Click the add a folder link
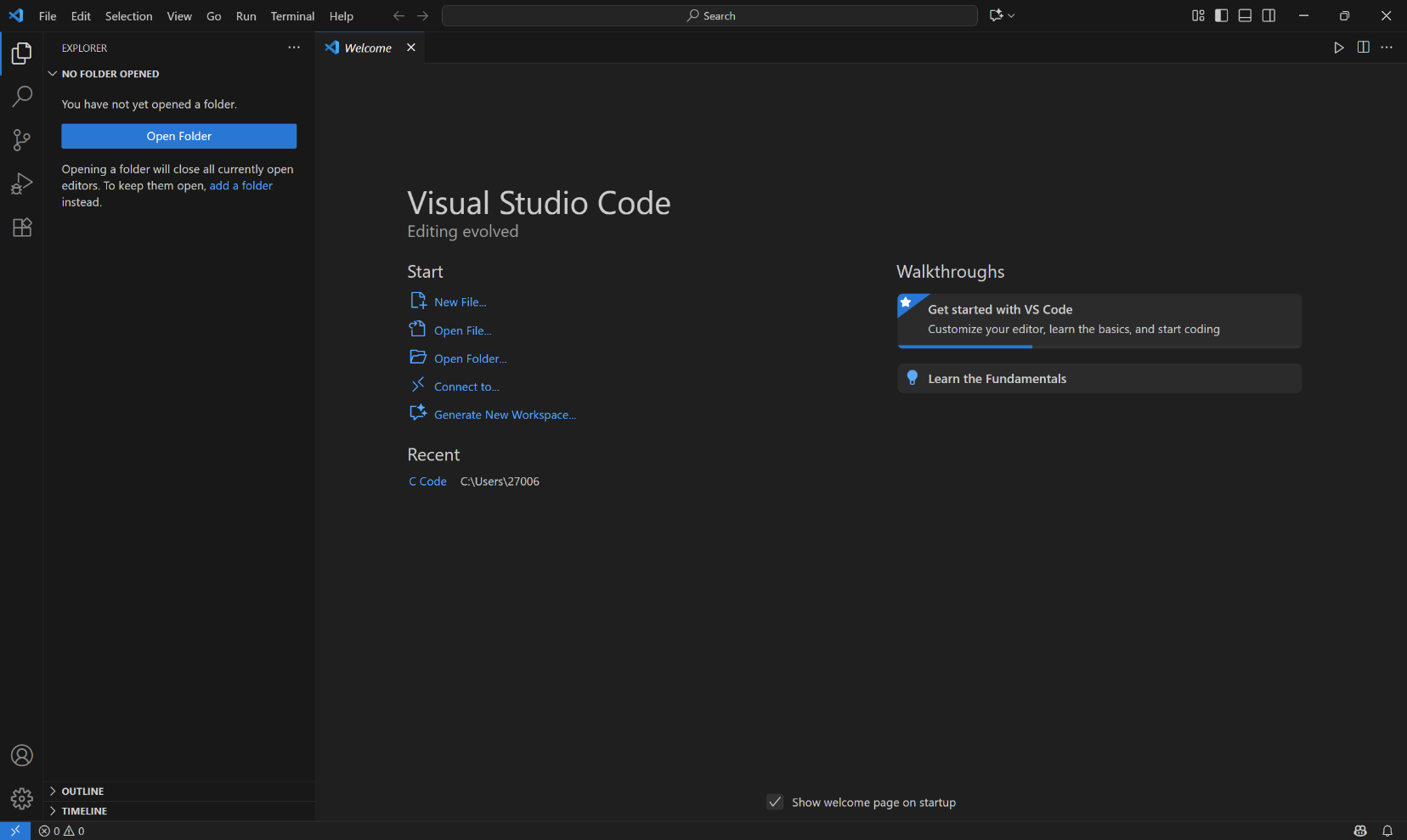Image resolution: width=1407 pixels, height=840 pixels. [x=241, y=186]
